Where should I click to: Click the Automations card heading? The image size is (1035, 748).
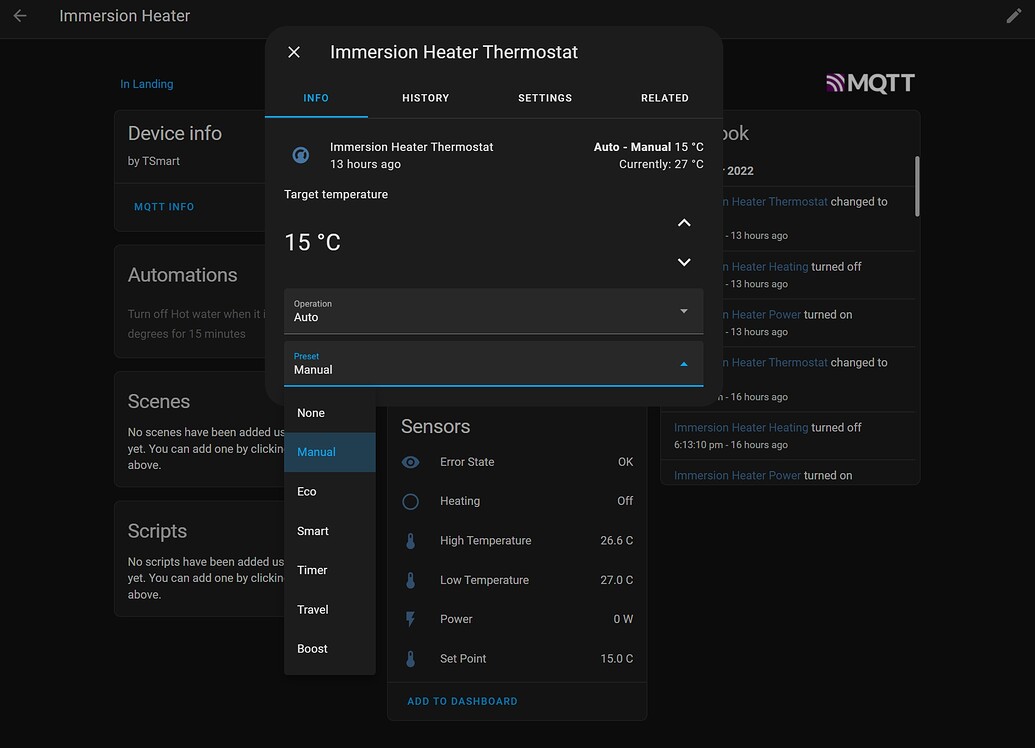click(x=182, y=275)
